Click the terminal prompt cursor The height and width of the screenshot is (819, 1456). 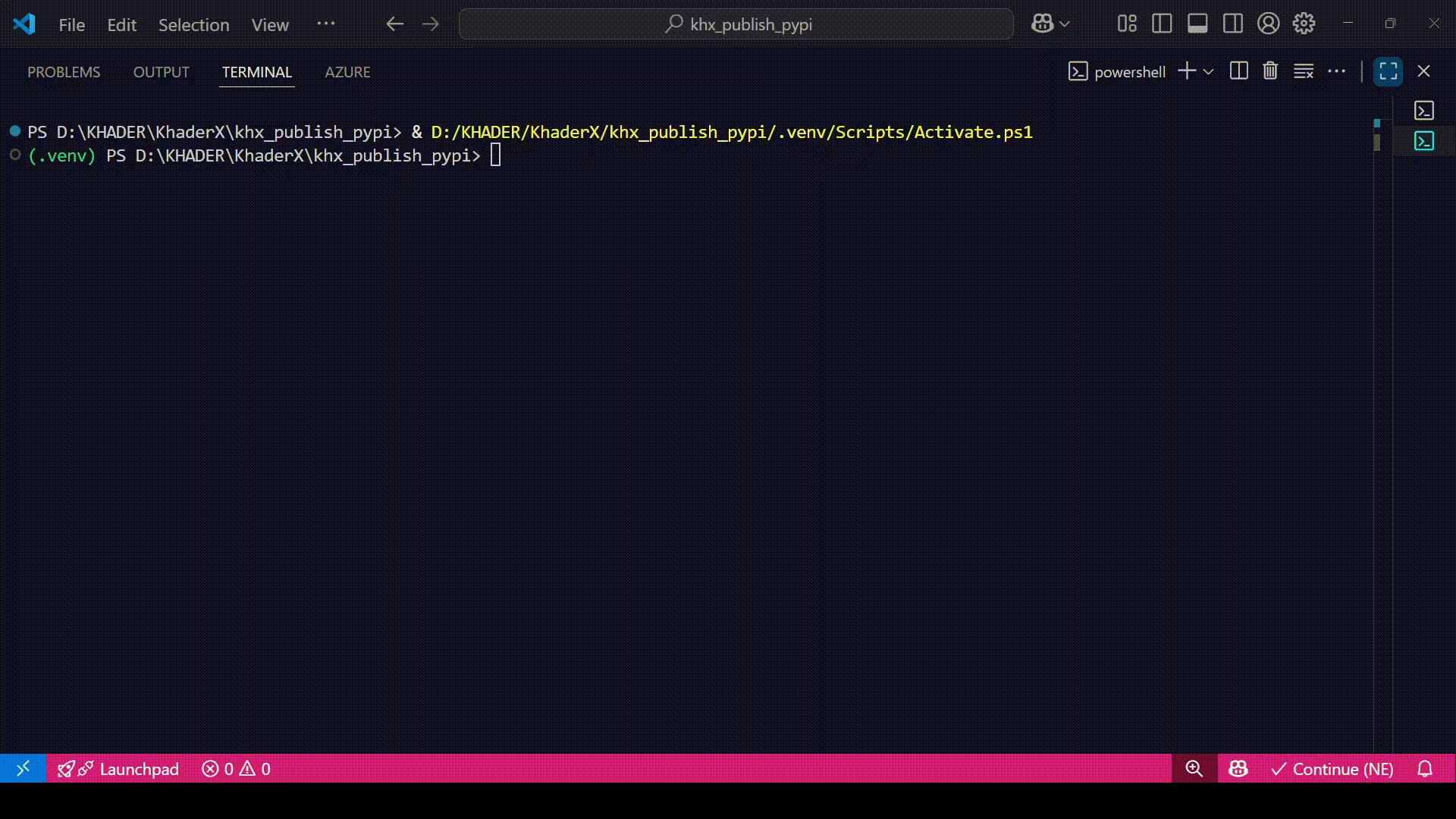pyautogui.click(x=495, y=155)
